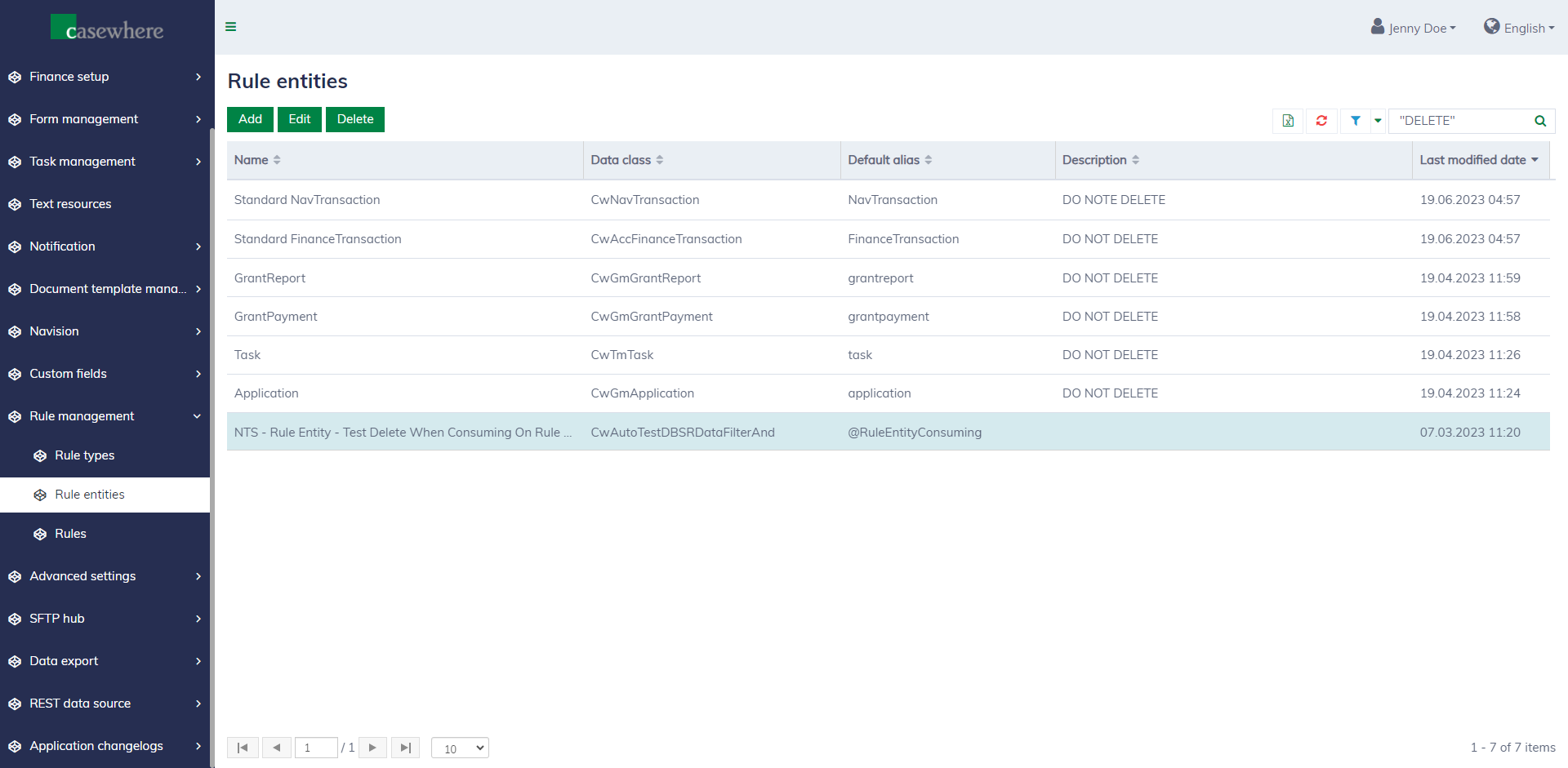Click the blue filter funnel icon
Image resolution: width=1568 pixels, height=768 pixels.
coord(1356,121)
